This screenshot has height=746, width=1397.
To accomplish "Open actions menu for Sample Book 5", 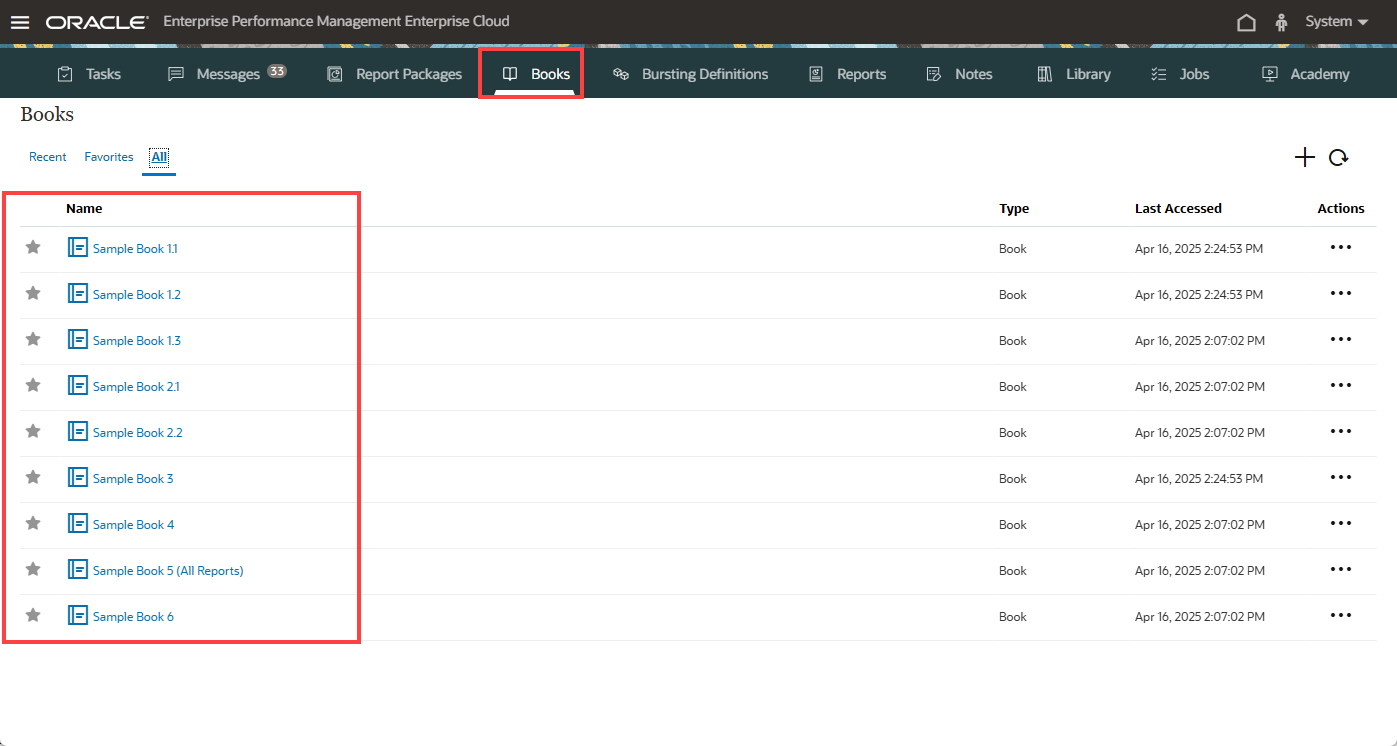I will tap(1341, 570).
